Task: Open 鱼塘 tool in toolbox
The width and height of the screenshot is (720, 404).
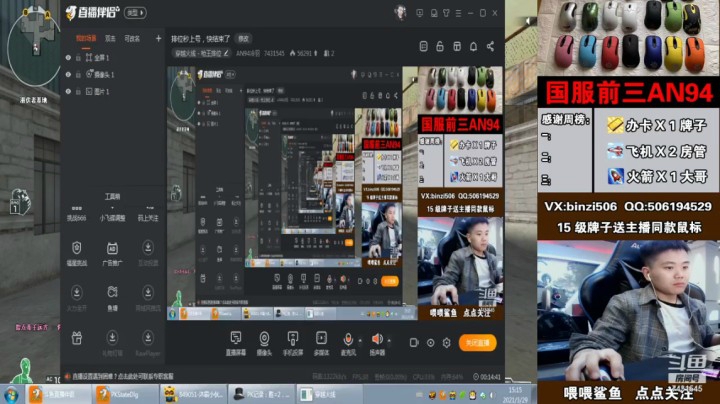Action: 112,298
